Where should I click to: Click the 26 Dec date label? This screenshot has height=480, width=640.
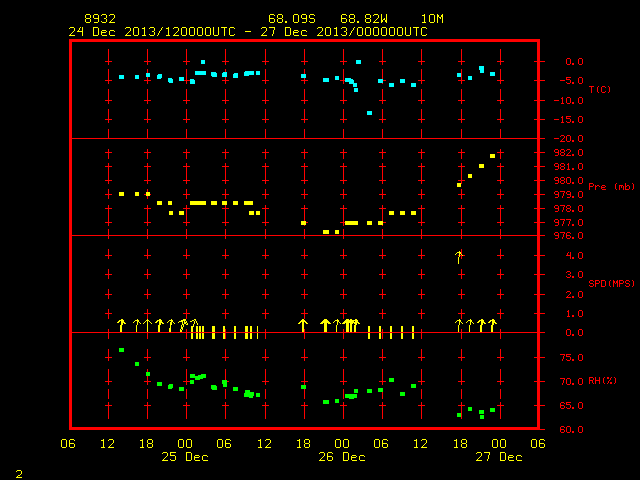point(342,457)
